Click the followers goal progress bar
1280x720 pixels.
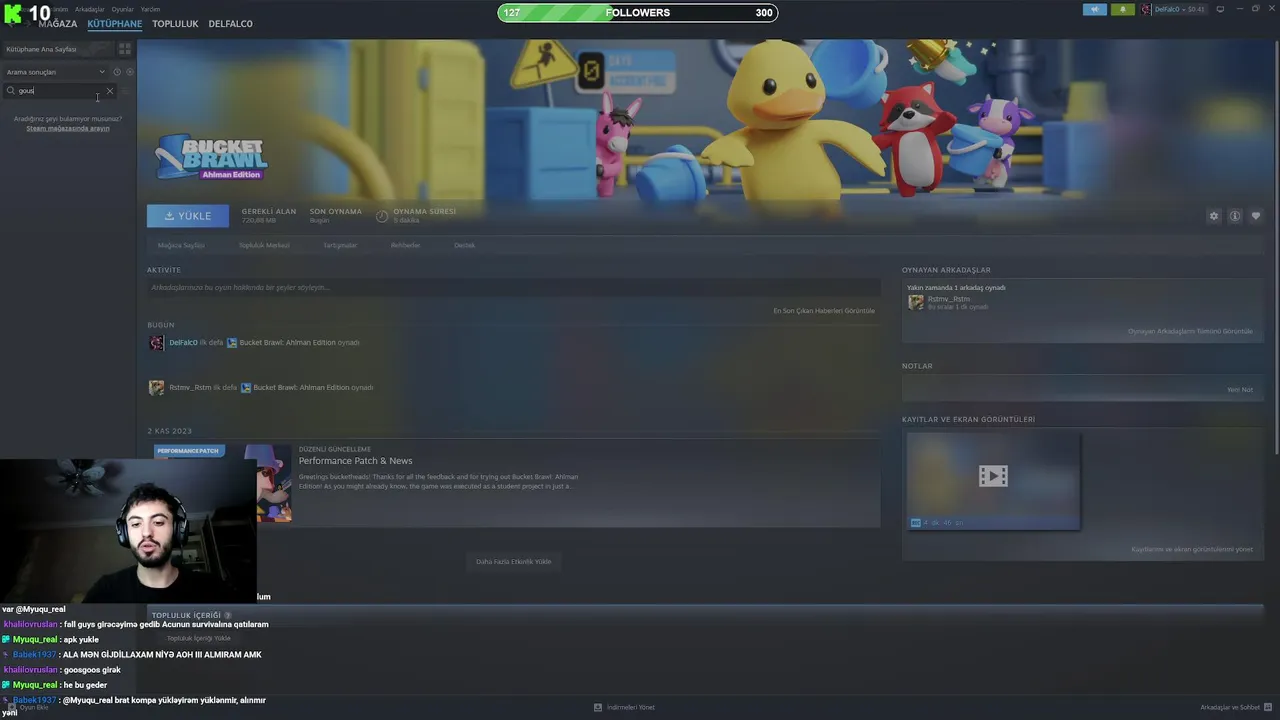pyautogui.click(x=638, y=13)
